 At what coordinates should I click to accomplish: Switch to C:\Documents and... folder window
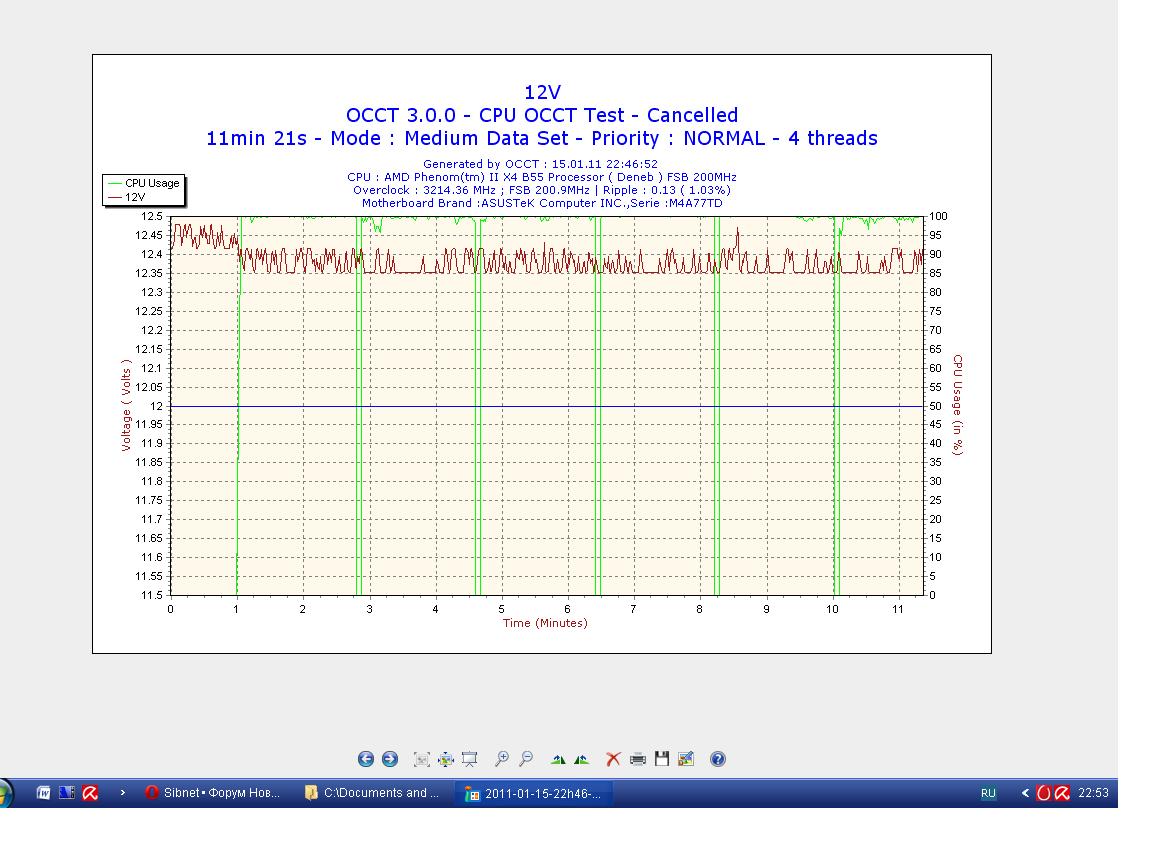(x=372, y=793)
